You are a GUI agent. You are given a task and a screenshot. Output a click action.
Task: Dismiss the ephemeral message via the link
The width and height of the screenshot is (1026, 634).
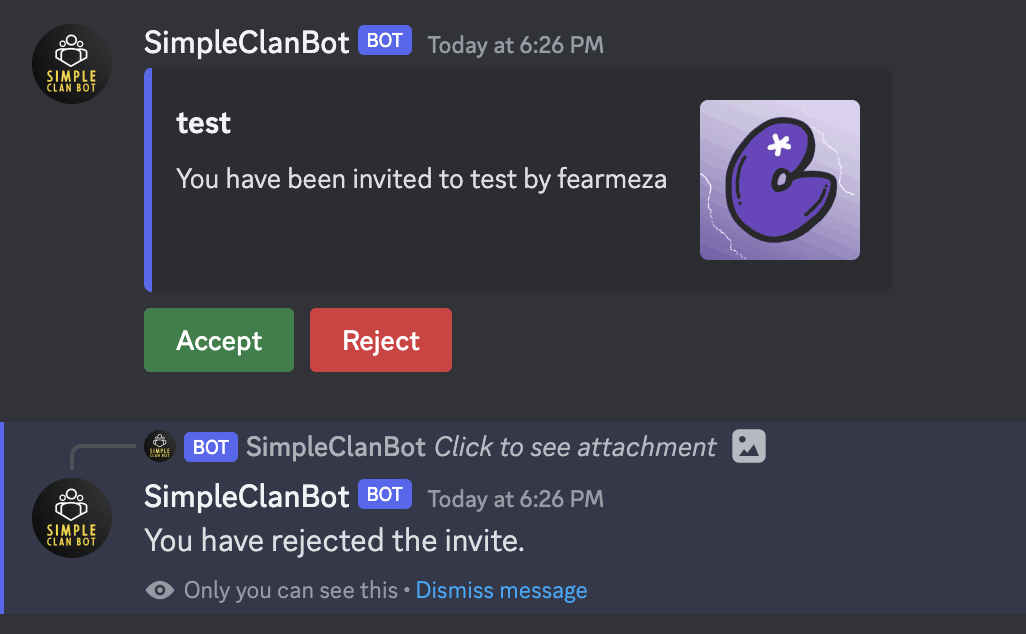pyautogui.click(x=501, y=590)
